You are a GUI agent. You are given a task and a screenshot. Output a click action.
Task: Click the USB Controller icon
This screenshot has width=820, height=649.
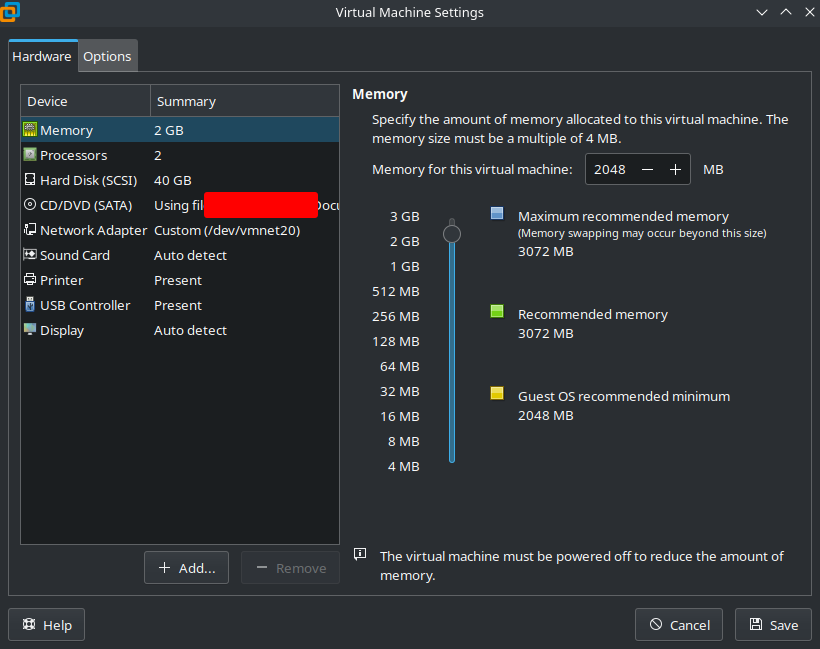(30, 305)
